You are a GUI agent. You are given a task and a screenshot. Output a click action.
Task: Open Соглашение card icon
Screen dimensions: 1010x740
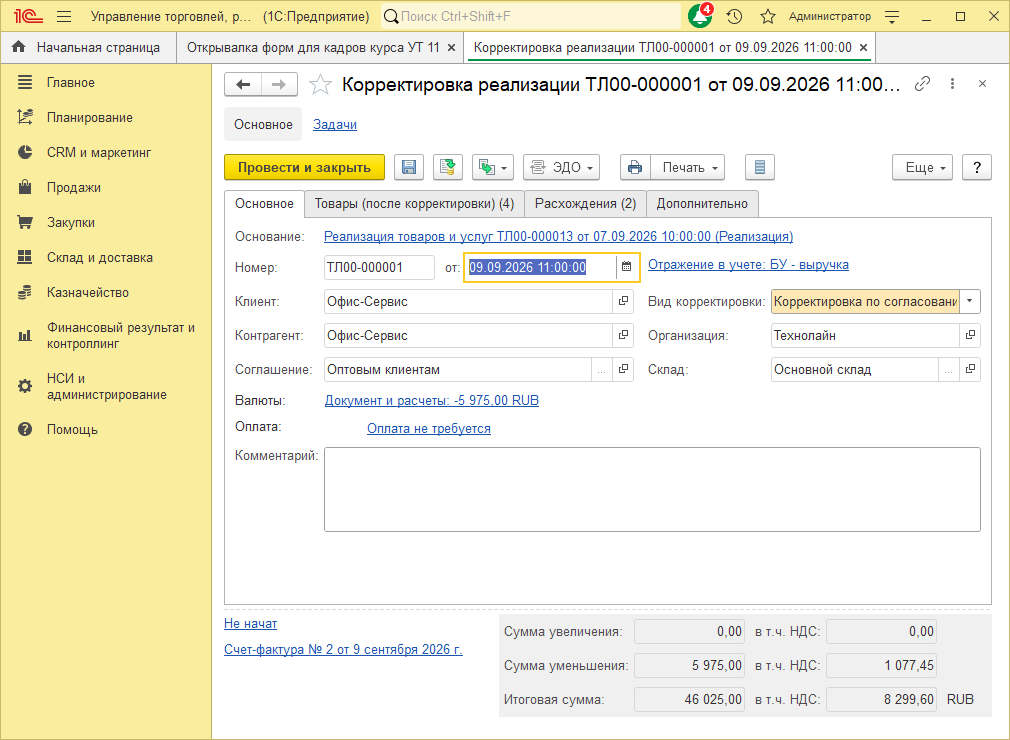tap(623, 369)
